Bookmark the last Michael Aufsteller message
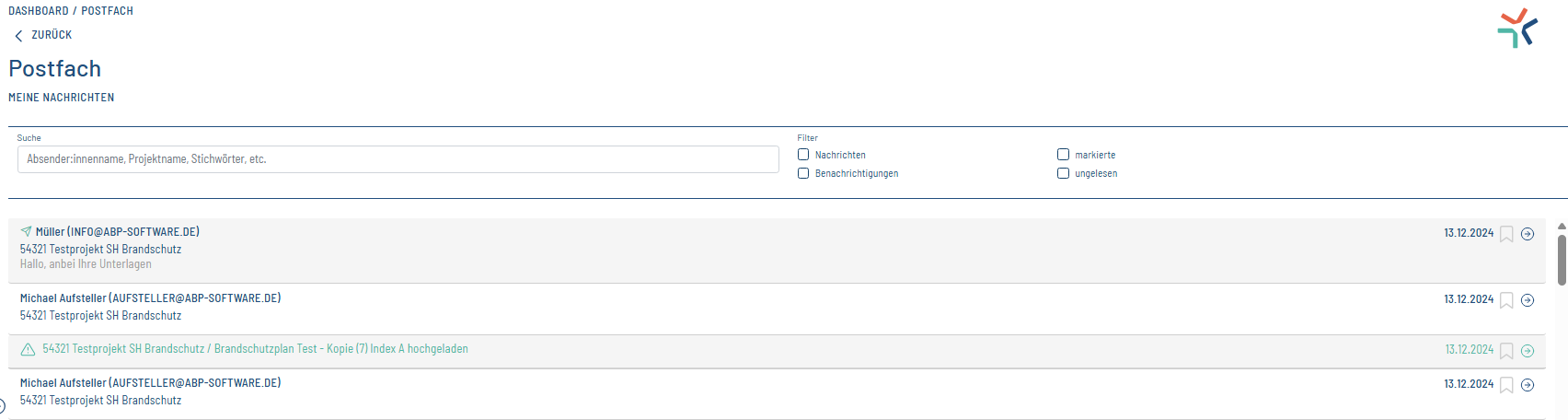The width and height of the screenshot is (1568, 420). (1506, 385)
